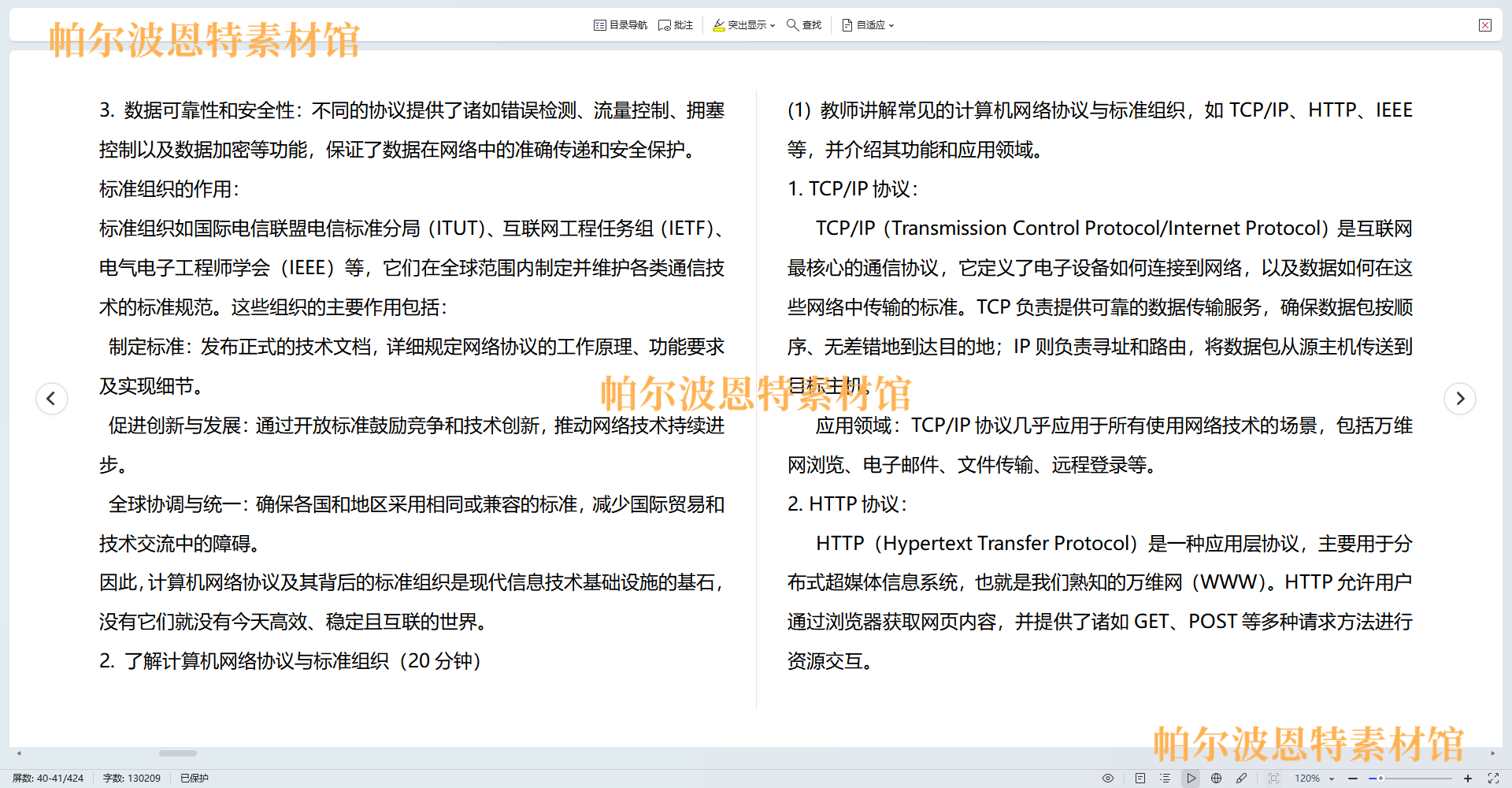Viewport: 1512px width, 788px height.
Task: Go to the next page arrow
Action: pos(1460,398)
